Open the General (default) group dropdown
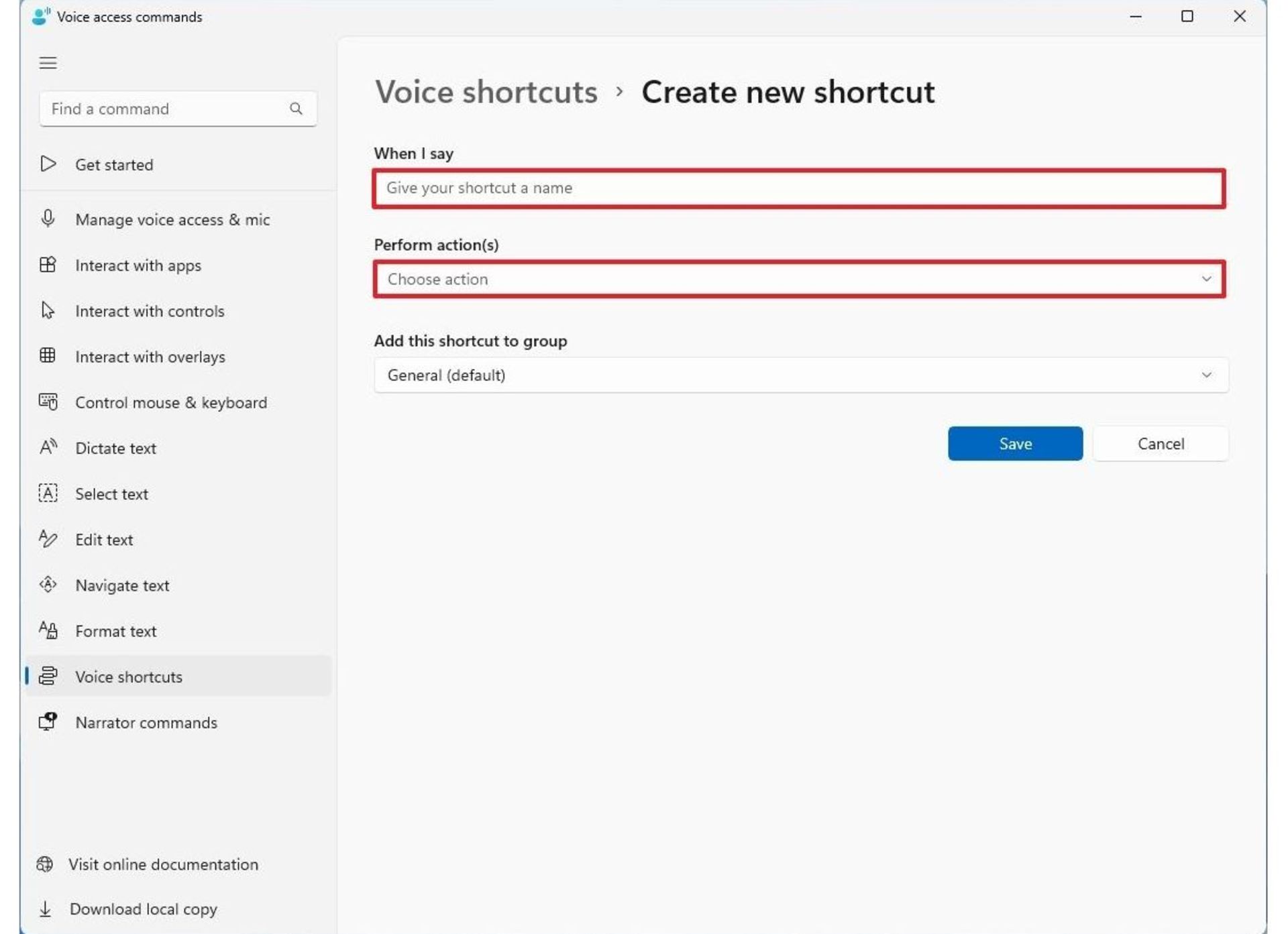This screenshot has height=934, width=1288. pos(800,375)
